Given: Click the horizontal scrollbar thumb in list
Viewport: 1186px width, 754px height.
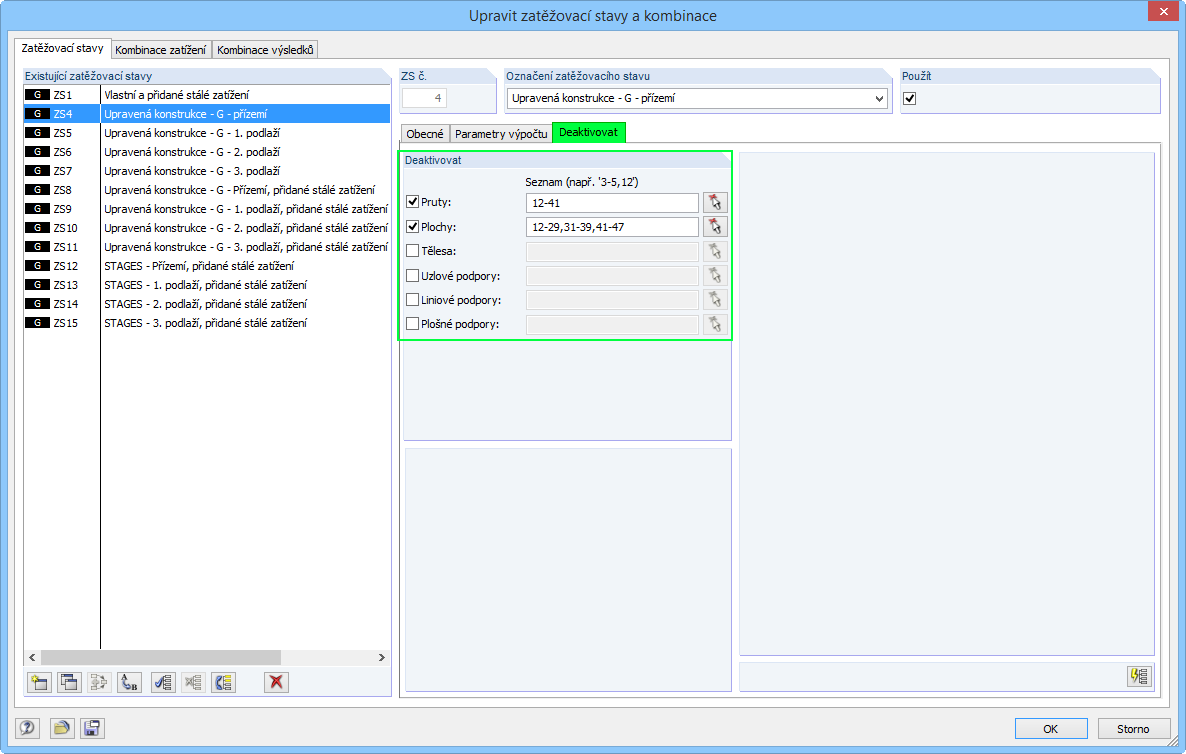Looking at the screenshot, I should click(160, 657).
